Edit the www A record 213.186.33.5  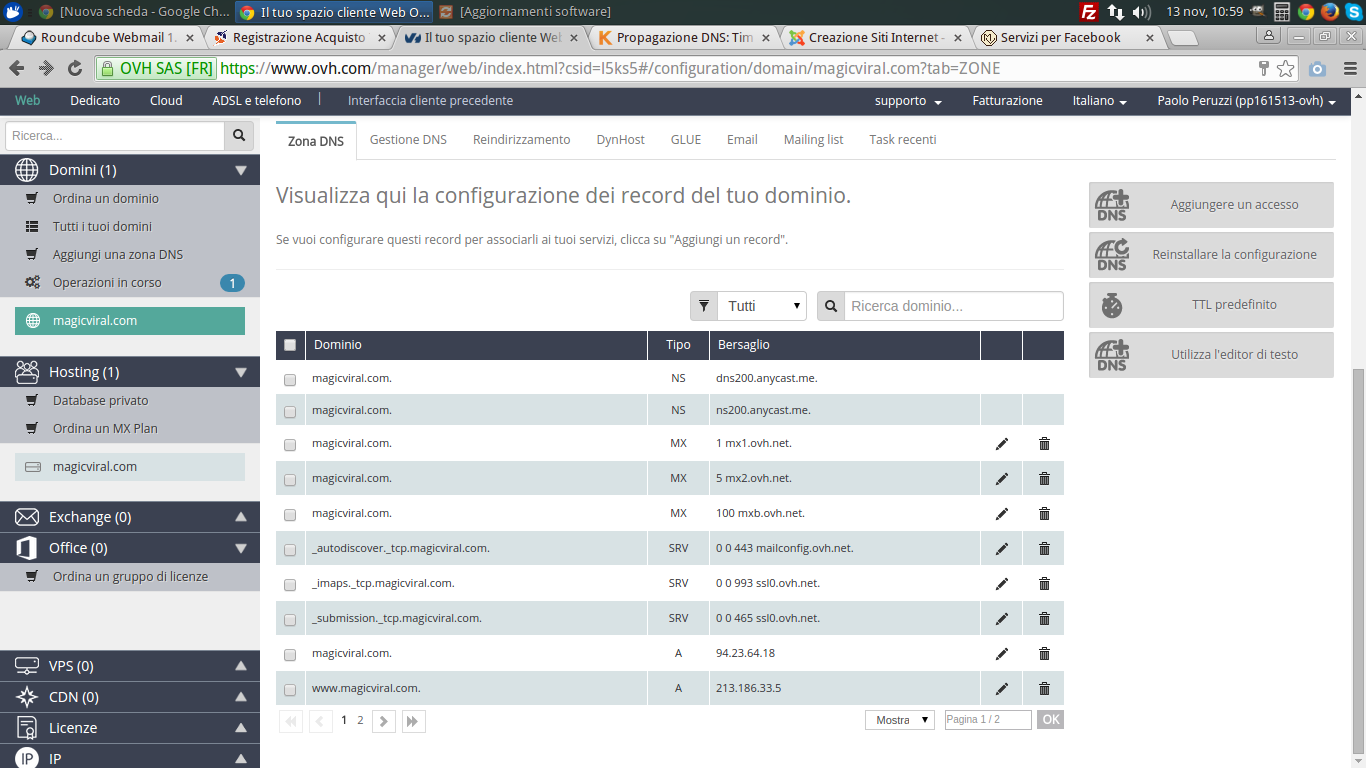coord(1002,689)
